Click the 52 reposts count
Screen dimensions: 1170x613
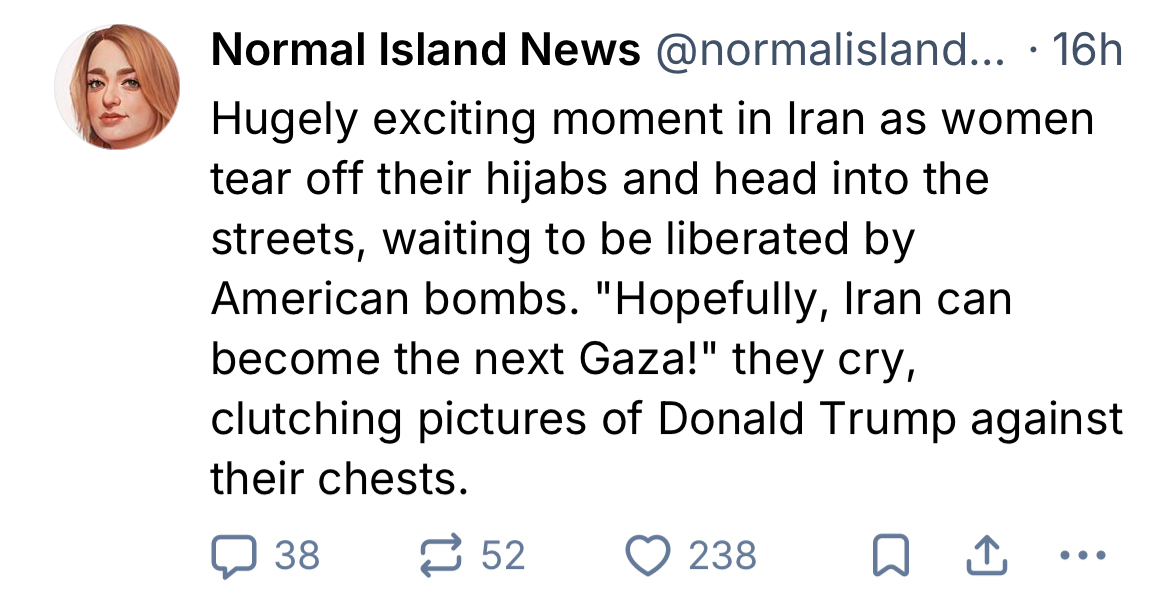pyautogui.click(x=503, y=555)
